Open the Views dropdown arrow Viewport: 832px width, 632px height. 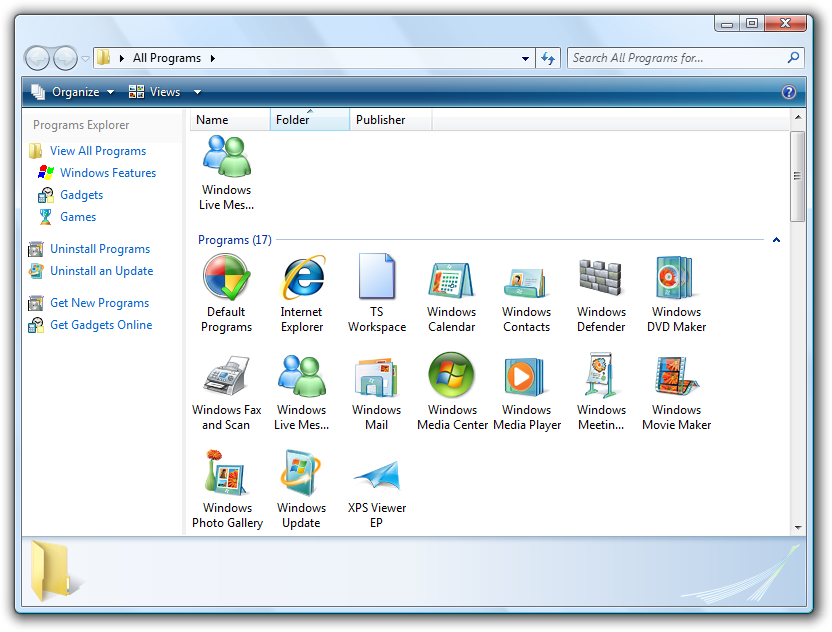tap(197, 92)
